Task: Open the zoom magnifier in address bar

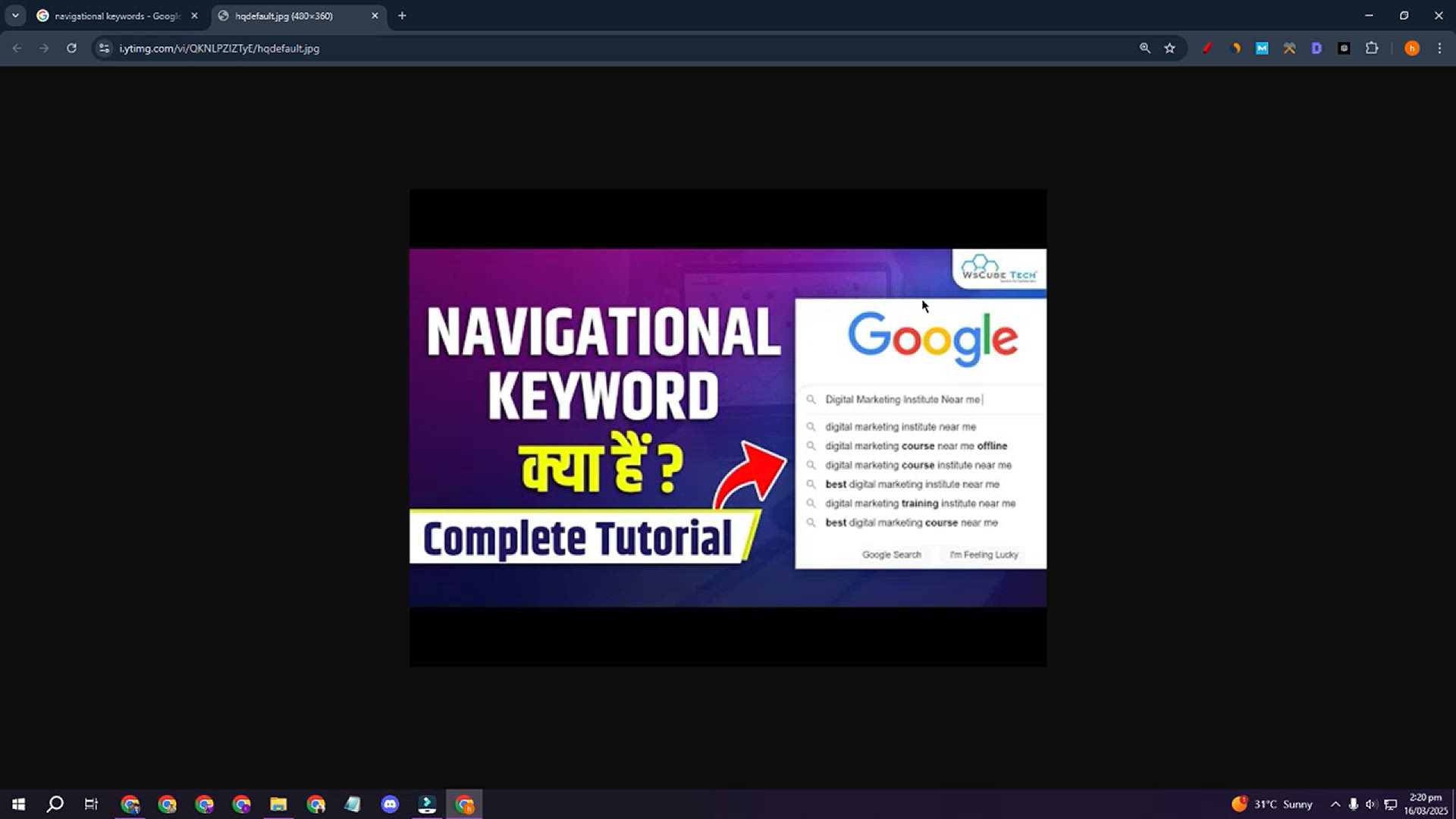Action: point(1145,49)
